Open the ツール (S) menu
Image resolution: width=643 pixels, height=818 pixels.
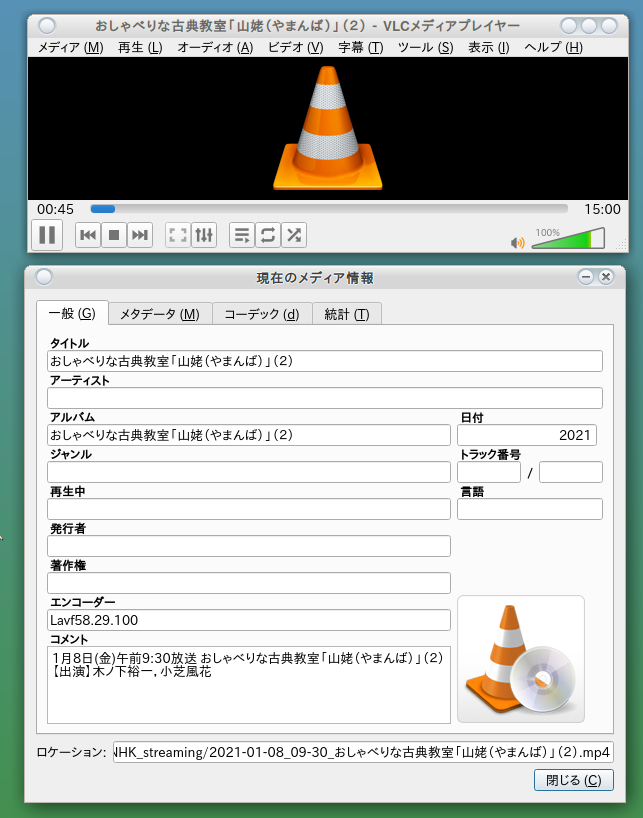tap(426, 47)
